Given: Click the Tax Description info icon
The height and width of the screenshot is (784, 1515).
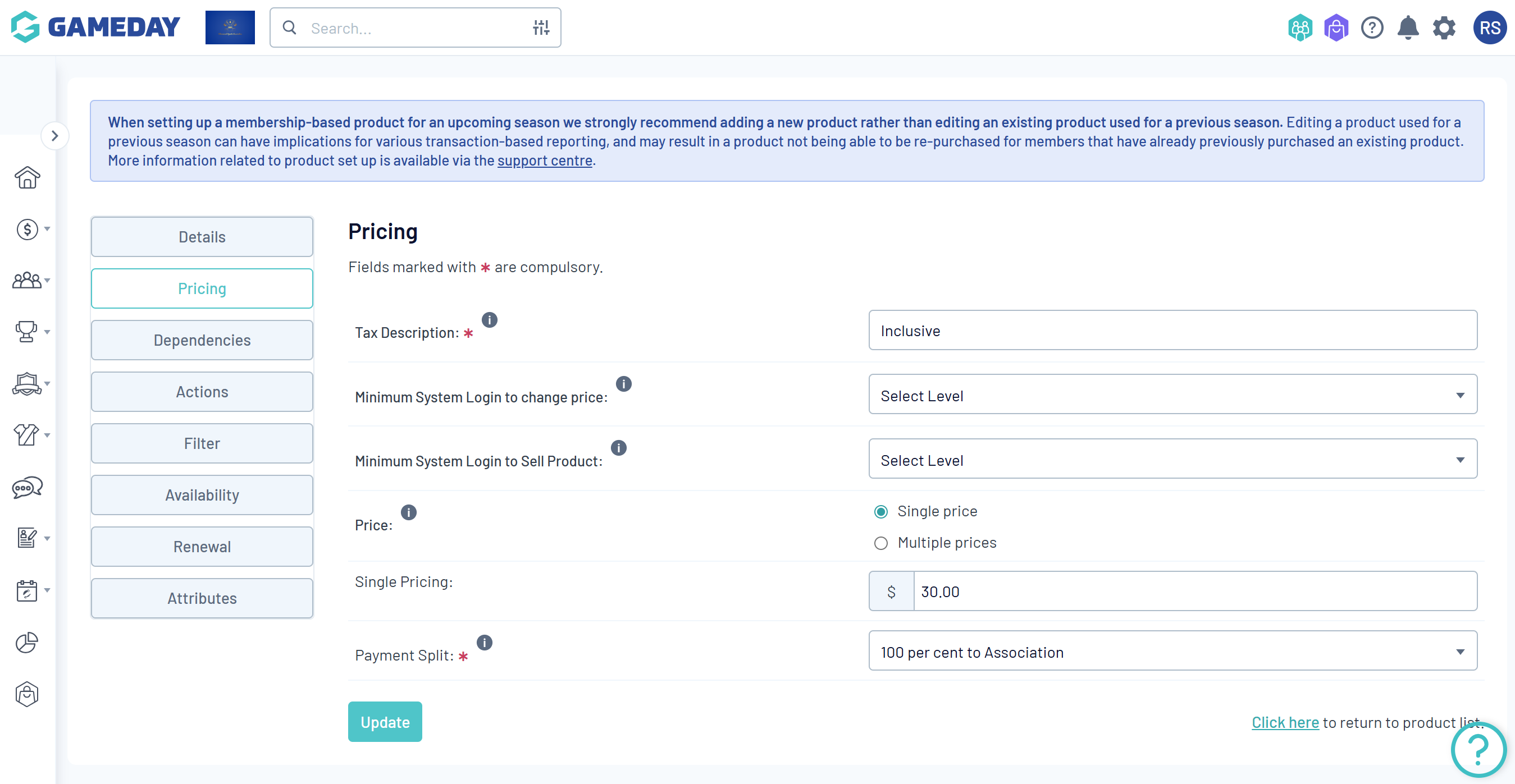Looking at the screenshot, I should (489, 320).
